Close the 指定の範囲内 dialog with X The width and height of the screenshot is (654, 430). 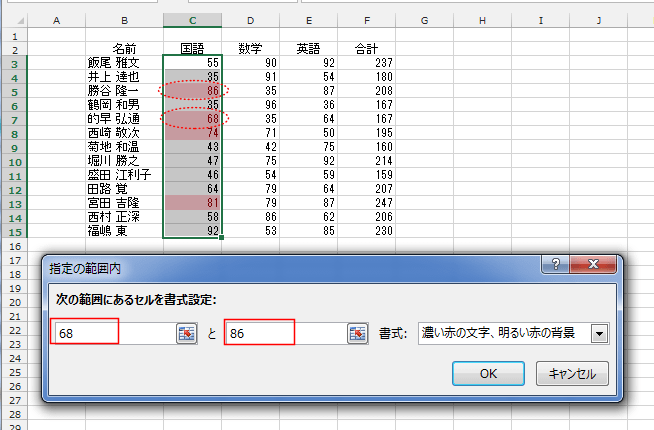pyautogui.click(x=593, y=264)
